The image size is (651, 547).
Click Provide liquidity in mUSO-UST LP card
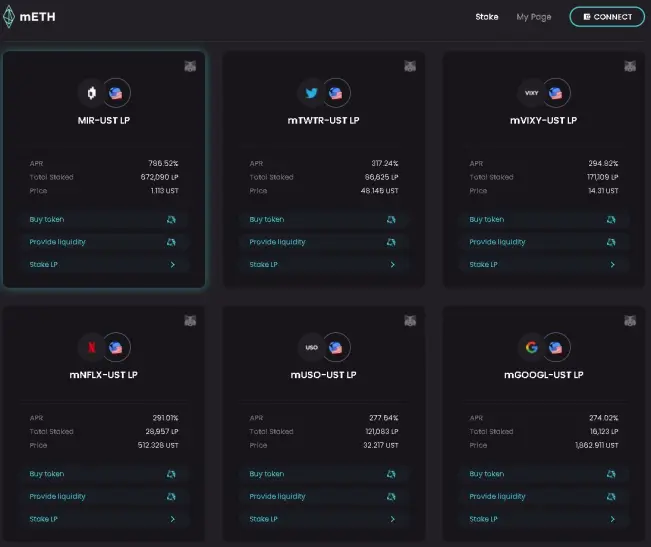click(x=323, y=496)
